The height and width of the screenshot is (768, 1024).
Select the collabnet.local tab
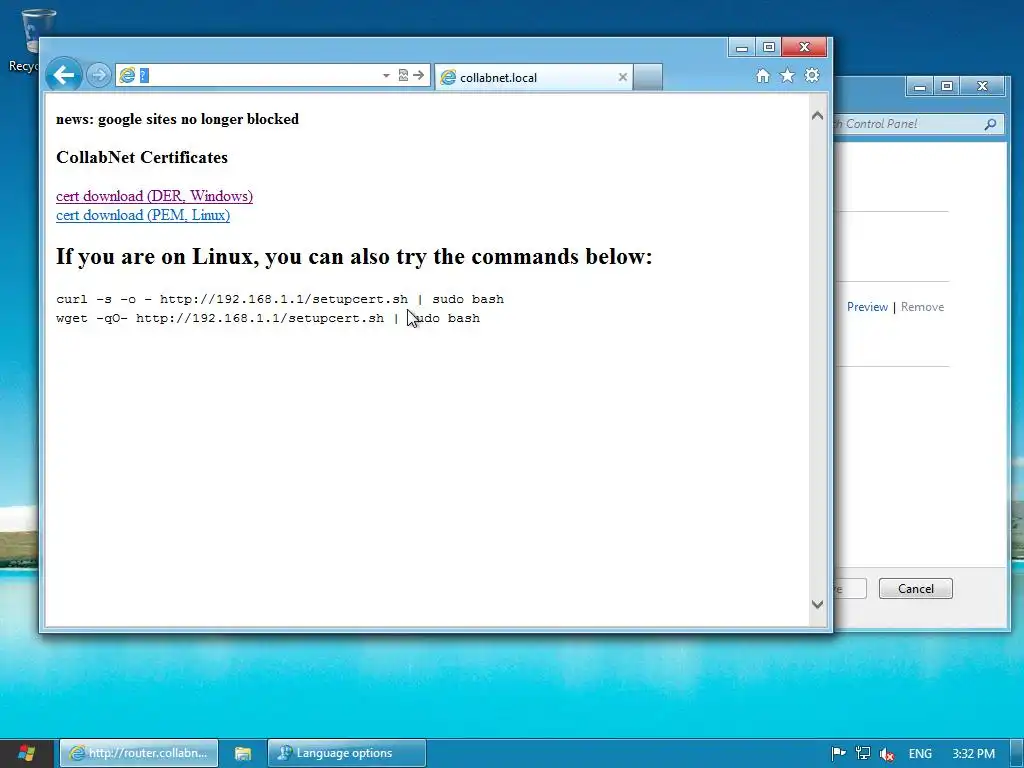click(x=534, y=77)
